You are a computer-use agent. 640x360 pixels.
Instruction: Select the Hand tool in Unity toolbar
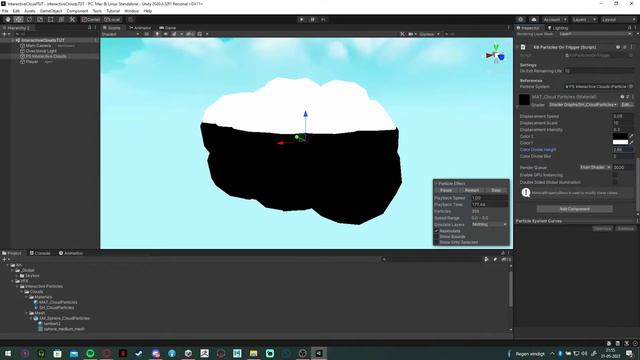pos(8,19)
